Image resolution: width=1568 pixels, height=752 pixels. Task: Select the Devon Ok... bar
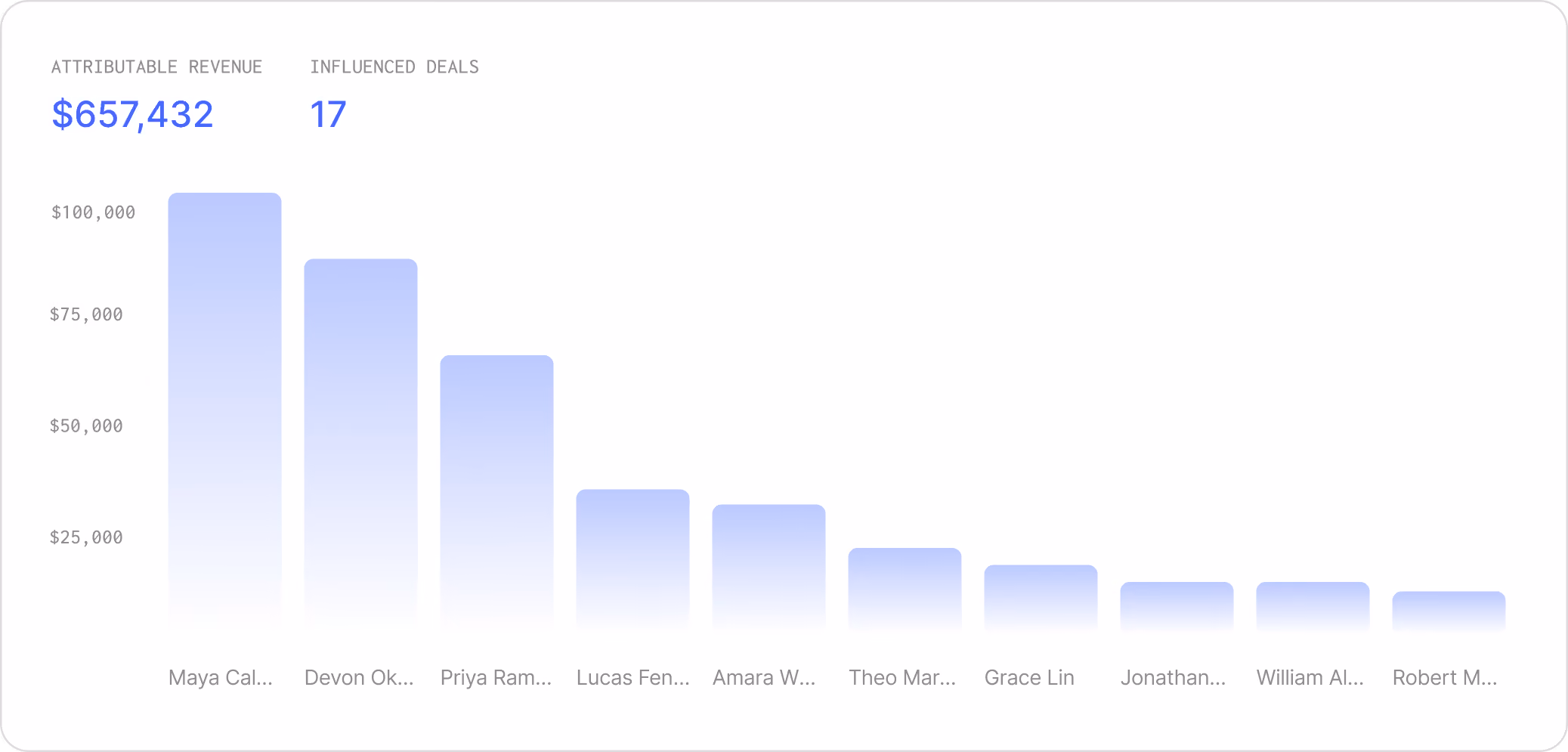coord(360,445)
